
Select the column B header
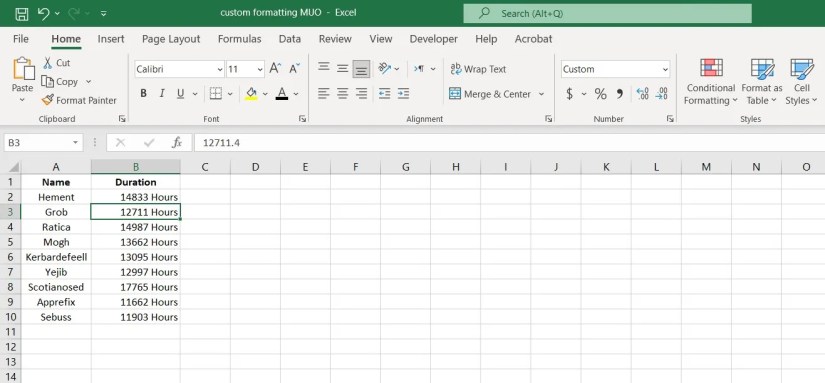pos(136,167)
